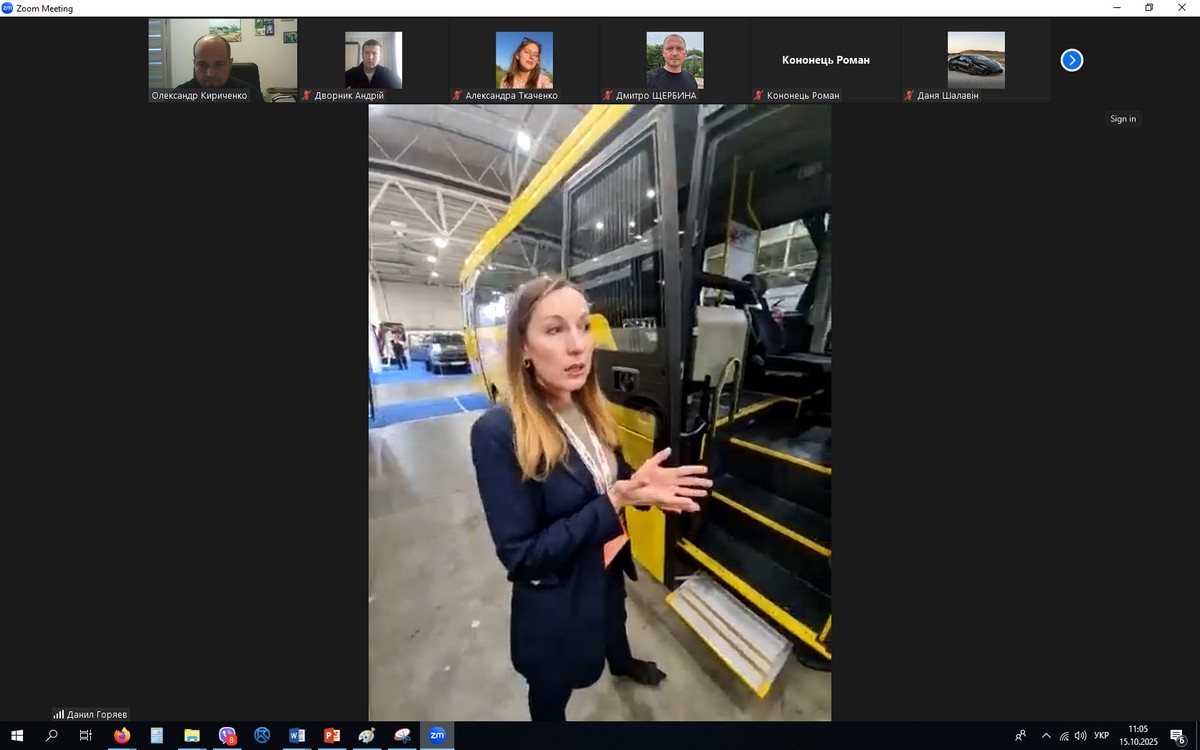Viewport: 1200px width, 750px height.
Task: Launch Firefox from the taskbar
Action: point(122,736)
